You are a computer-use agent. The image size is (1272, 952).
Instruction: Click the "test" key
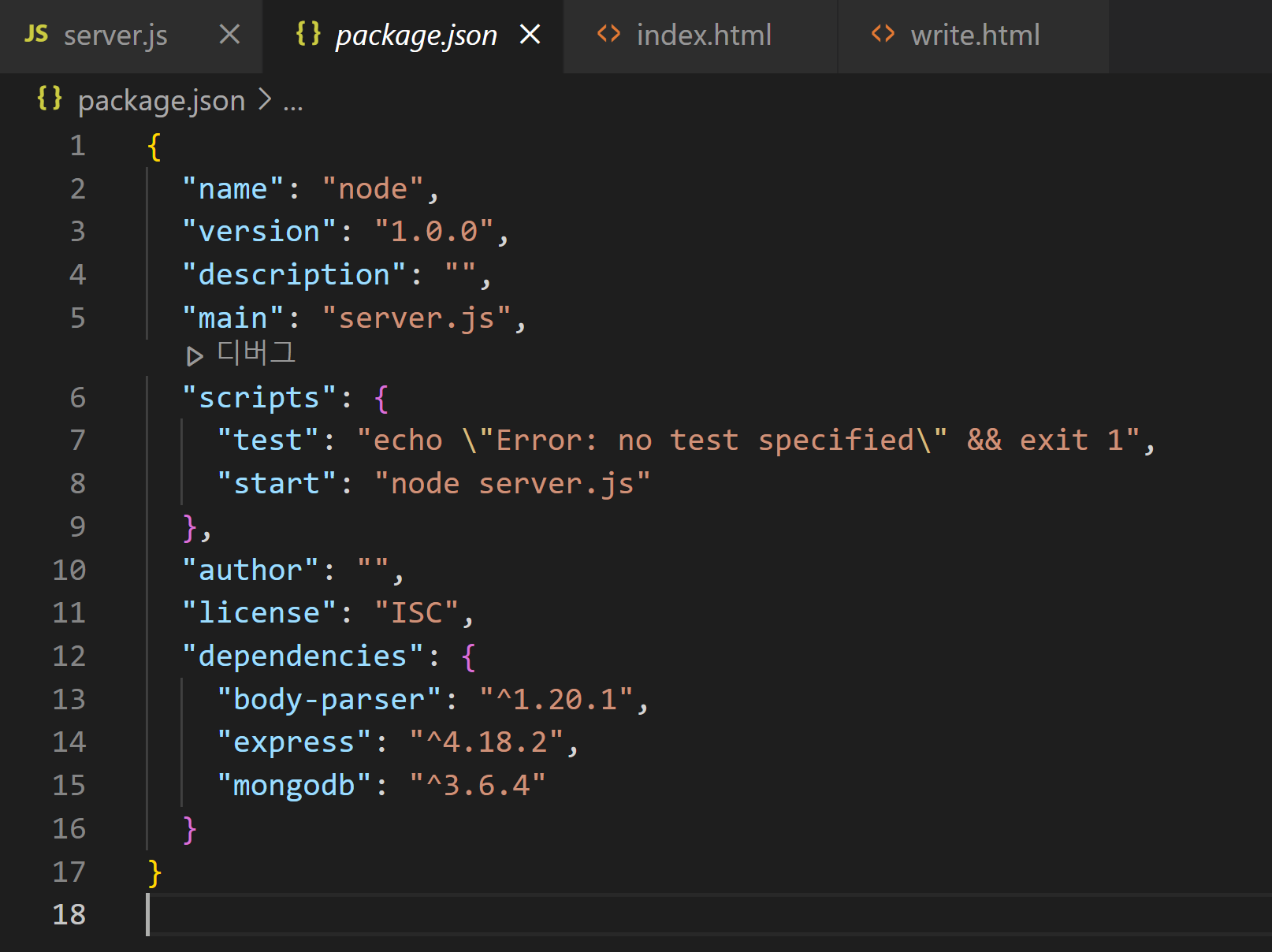(268, 441)
